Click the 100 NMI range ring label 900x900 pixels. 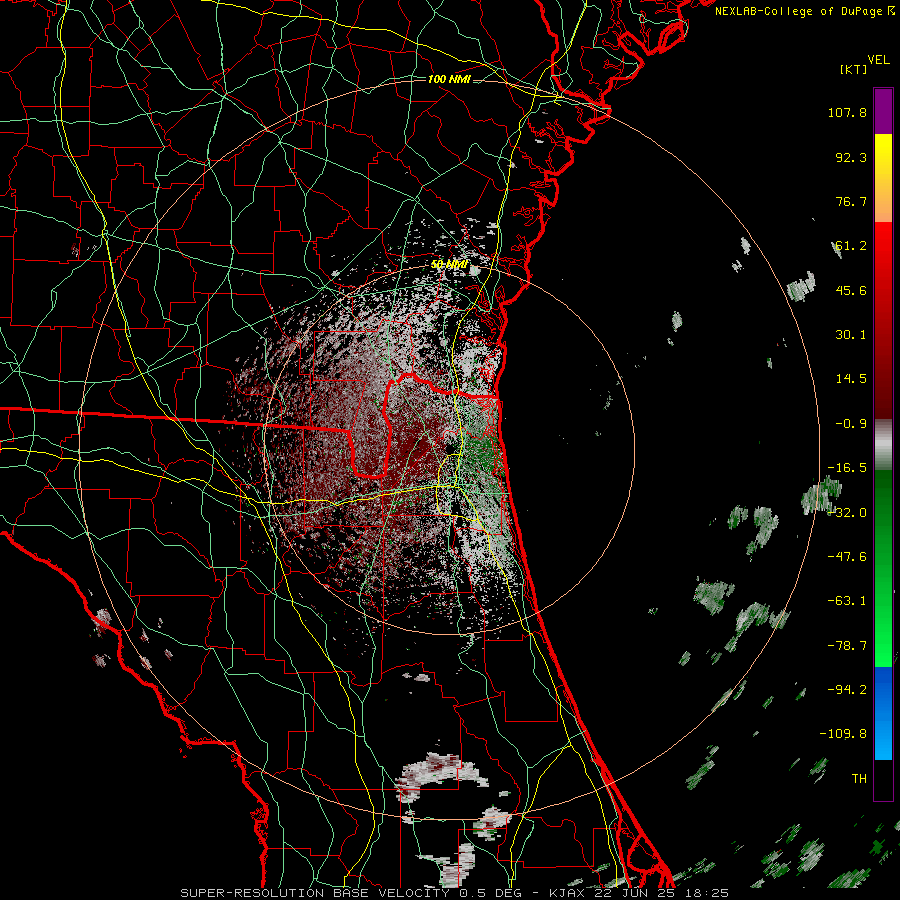point(449,79)
